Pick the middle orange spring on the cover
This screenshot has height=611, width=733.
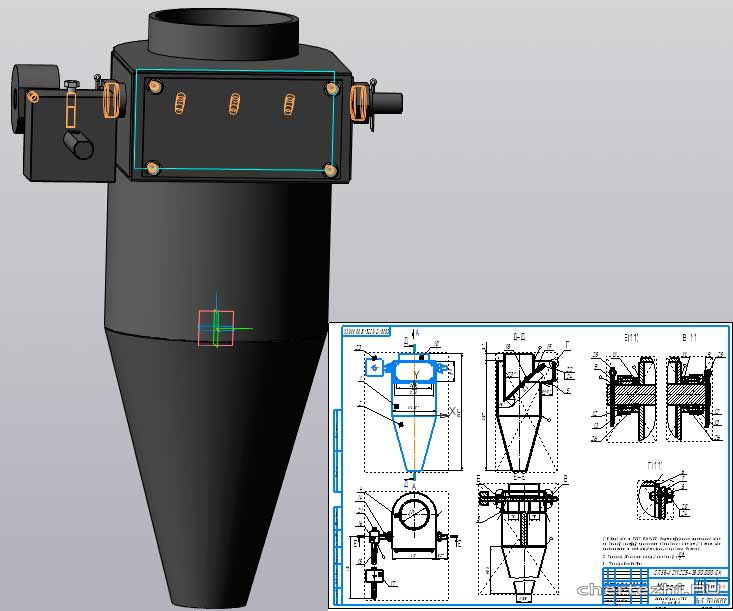click(x=236, y=103)
